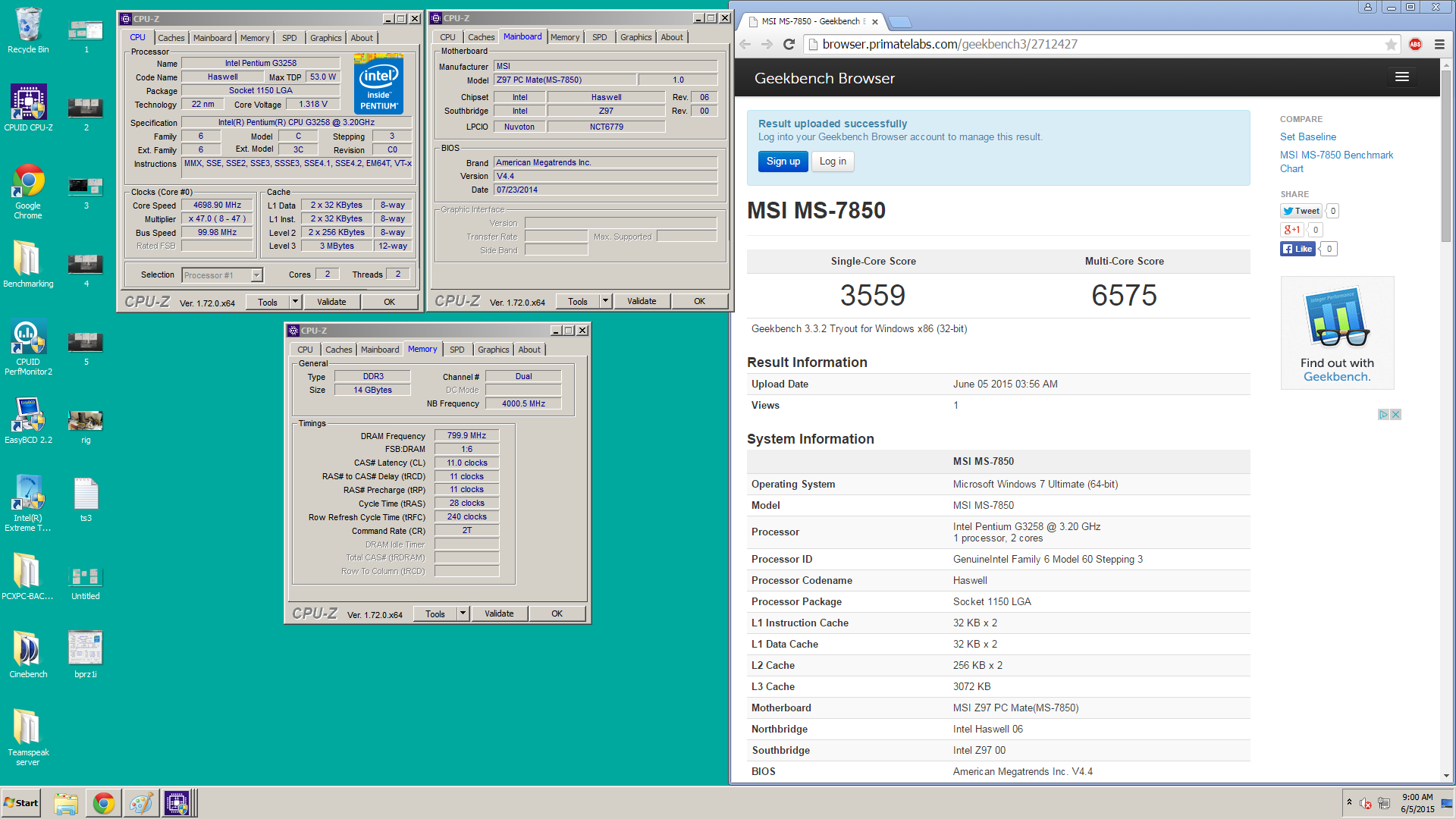Launch CPUID CPU-Z from the desktop

pyautogui.click(x=28, y=108)
